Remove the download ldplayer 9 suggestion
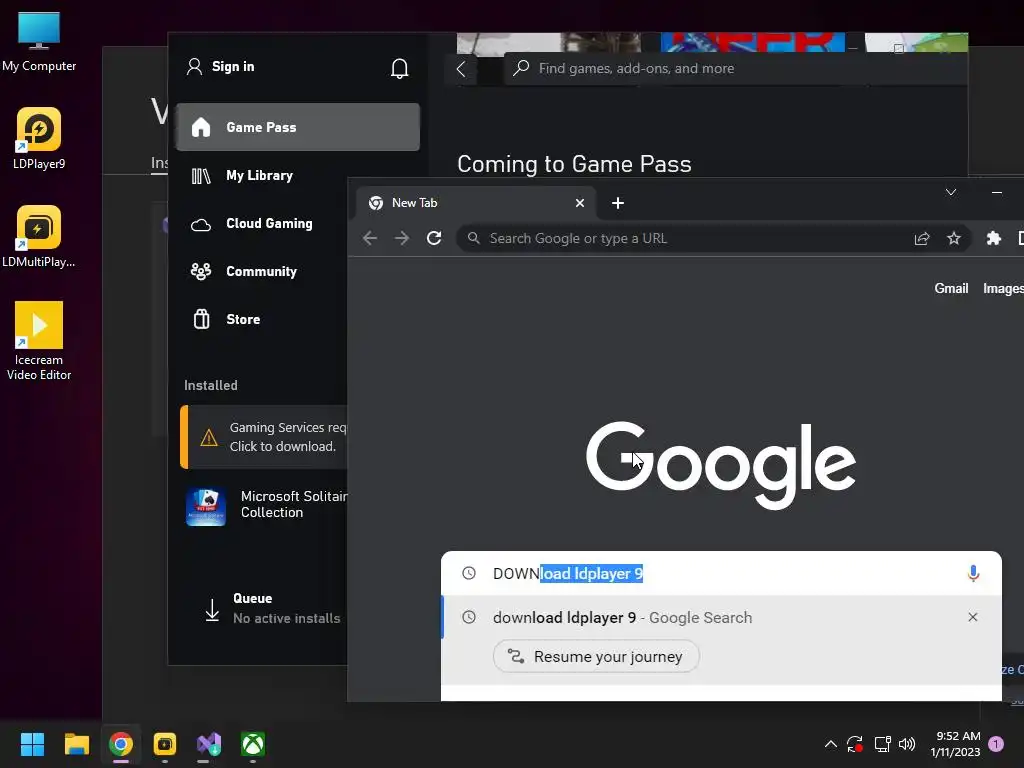1024x768 pixels. [972, 617]
